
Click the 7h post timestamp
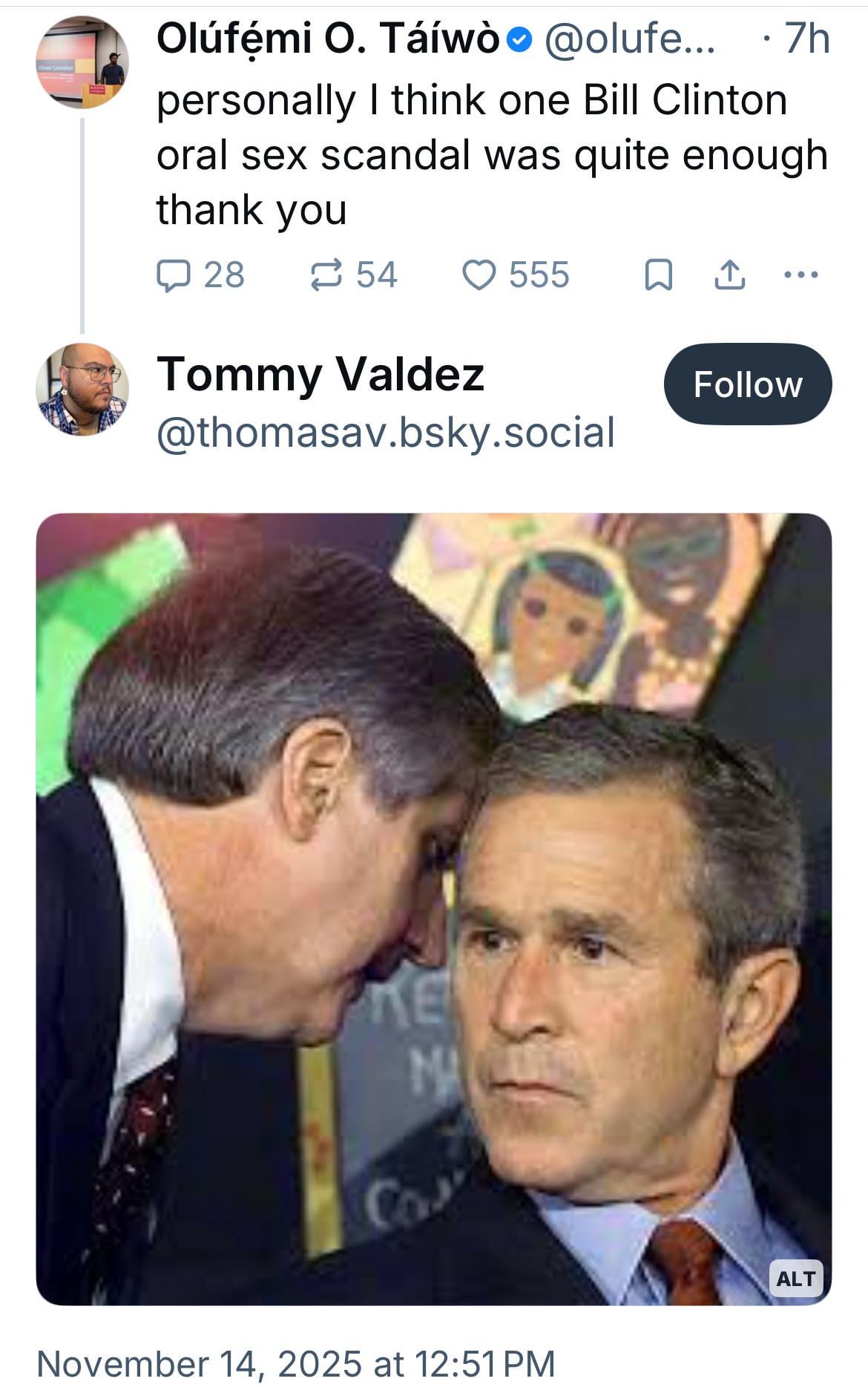click(x=806, y=39)
